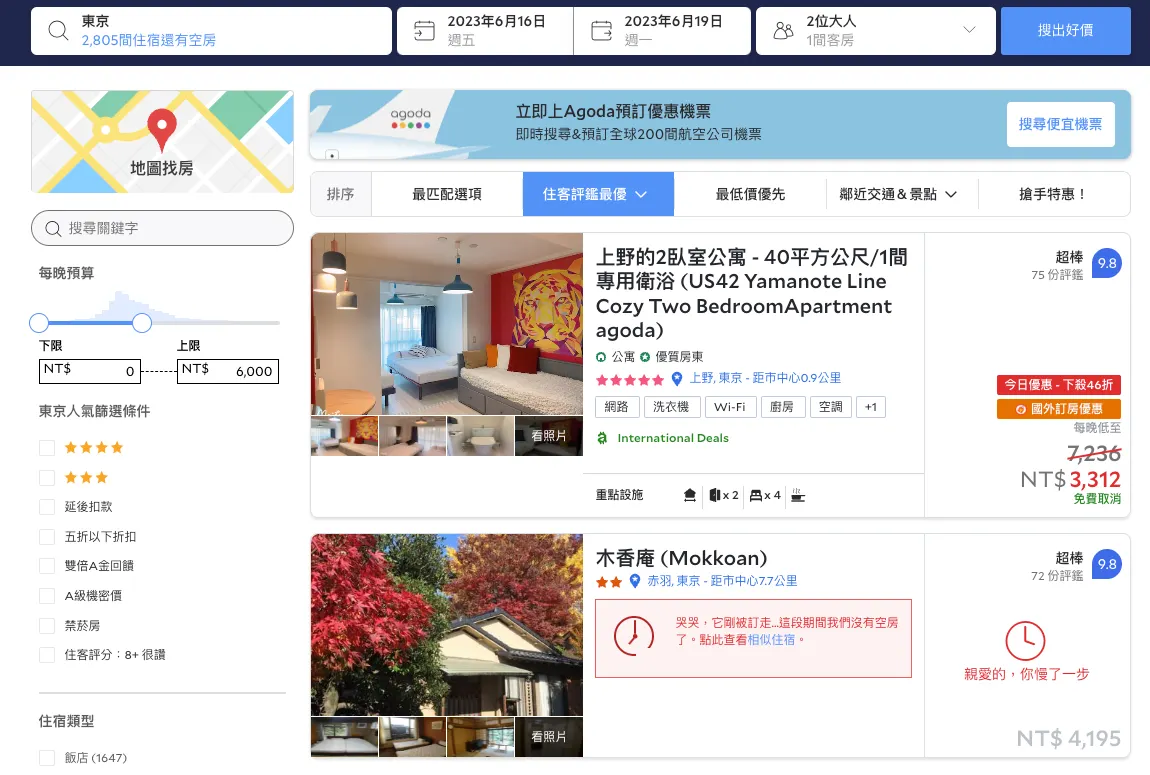Viewport: 1150px width, 775px height.
Task: Click the clock icon in the sold-out notice
Action: point(634,636)
